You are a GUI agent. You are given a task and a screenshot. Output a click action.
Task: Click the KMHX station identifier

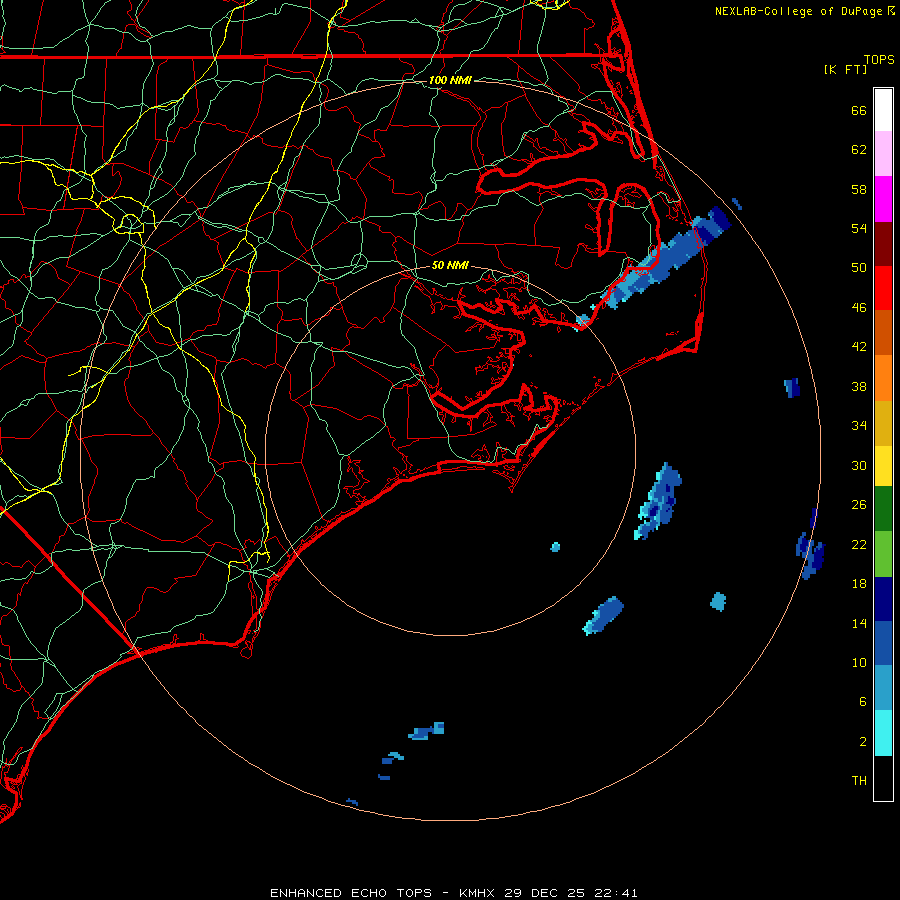[x=478, y=893]
